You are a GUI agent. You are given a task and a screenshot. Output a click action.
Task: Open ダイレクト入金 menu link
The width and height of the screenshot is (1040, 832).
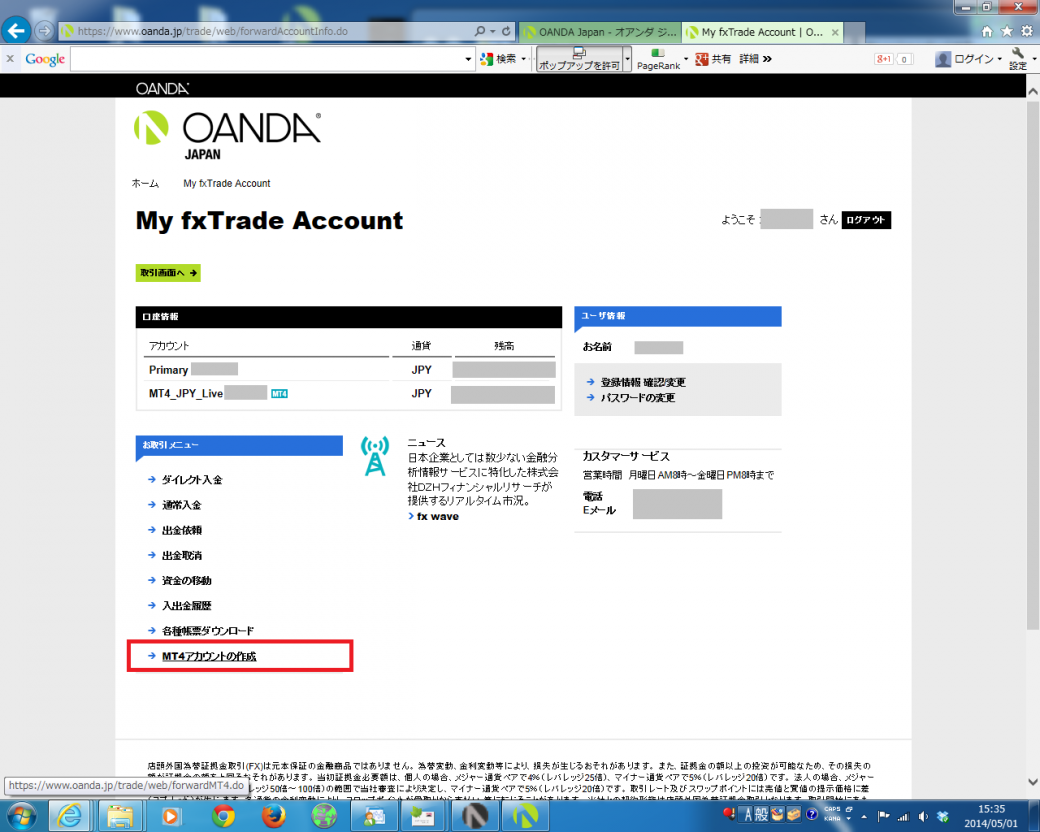click(x=192, y=480)
